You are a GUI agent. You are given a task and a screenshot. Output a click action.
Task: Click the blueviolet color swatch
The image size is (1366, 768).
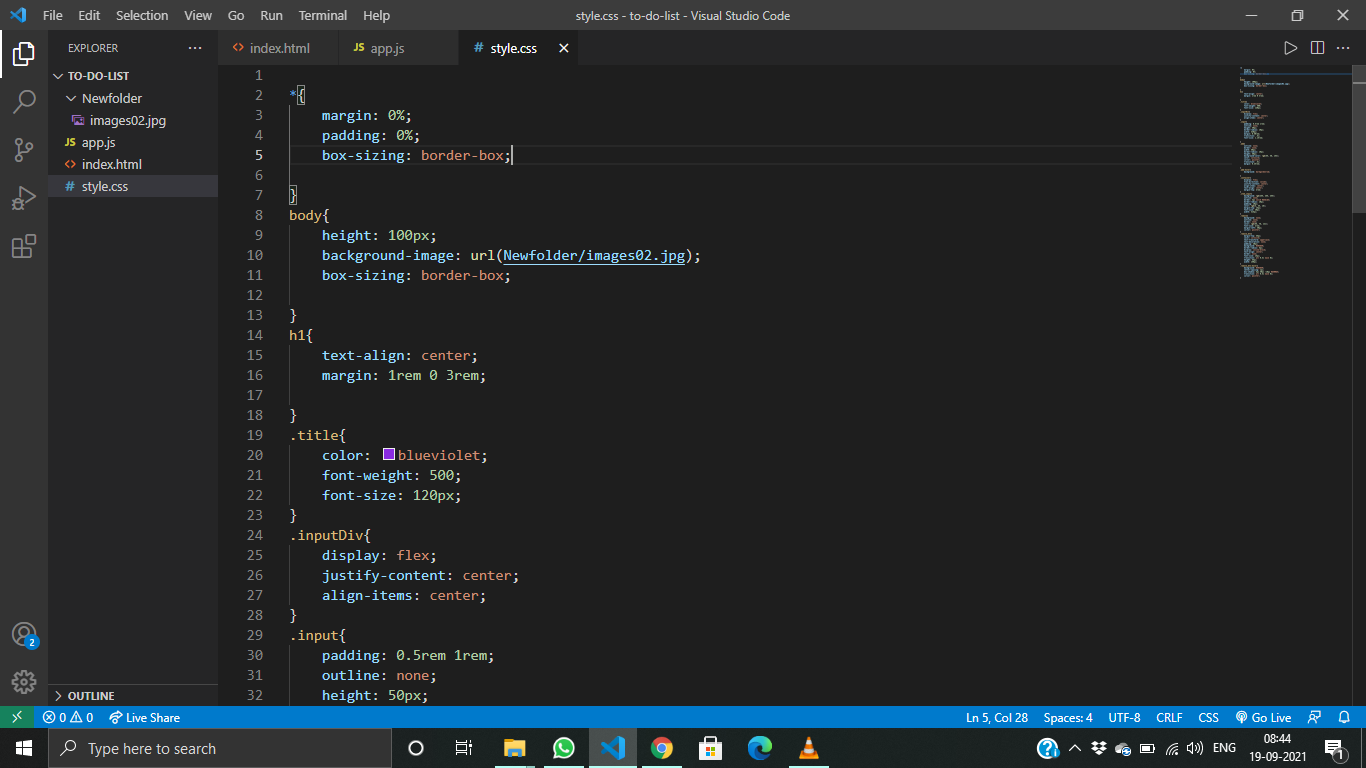pyautogui.click(x=389, y=454)
